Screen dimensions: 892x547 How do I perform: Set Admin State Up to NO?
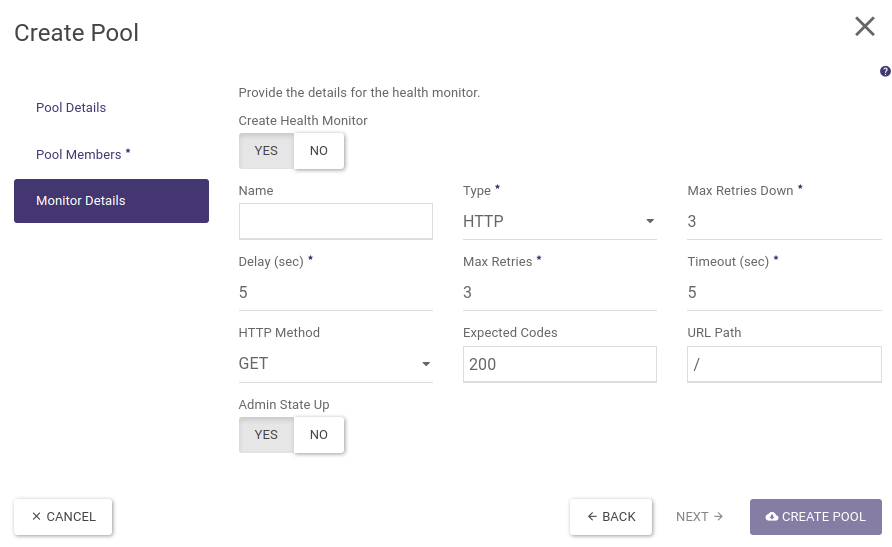tap(318, 435)
